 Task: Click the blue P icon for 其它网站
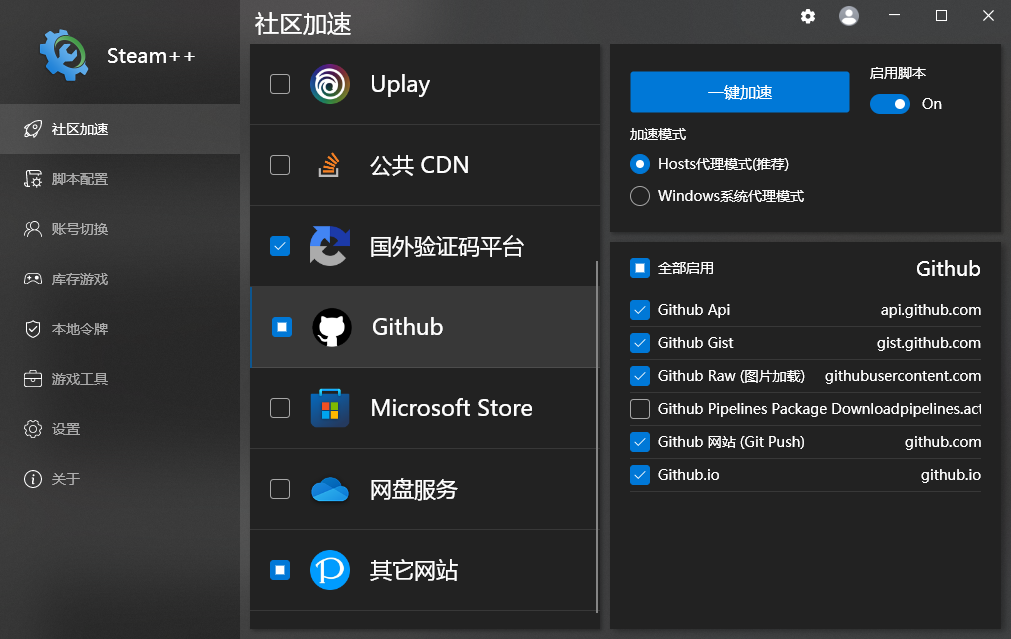[330, 570]
